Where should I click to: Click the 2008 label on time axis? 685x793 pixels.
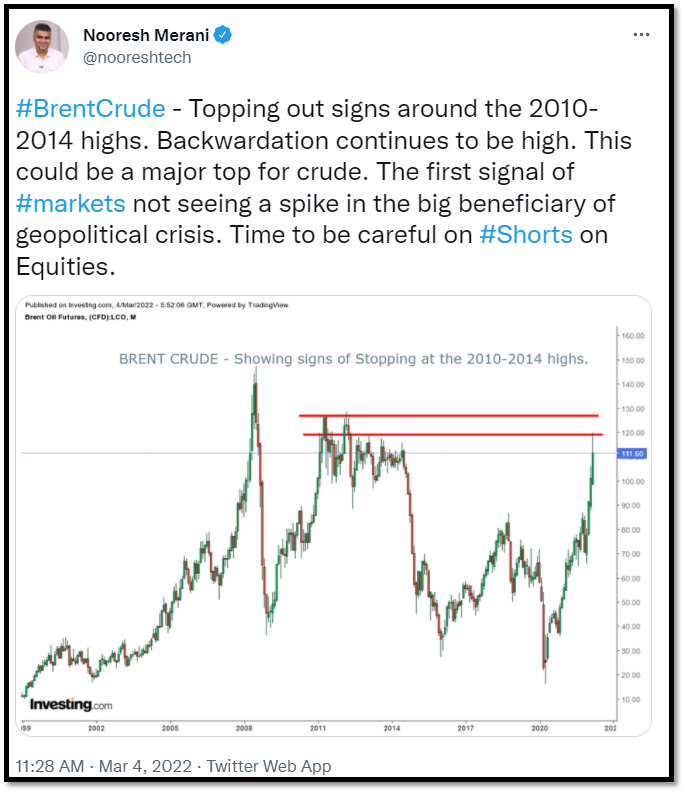tap(244, 728)
